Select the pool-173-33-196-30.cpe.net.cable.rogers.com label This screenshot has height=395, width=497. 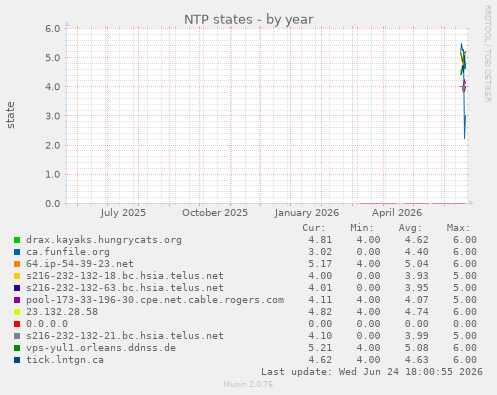pyautogui.click(x=155, y=300)
